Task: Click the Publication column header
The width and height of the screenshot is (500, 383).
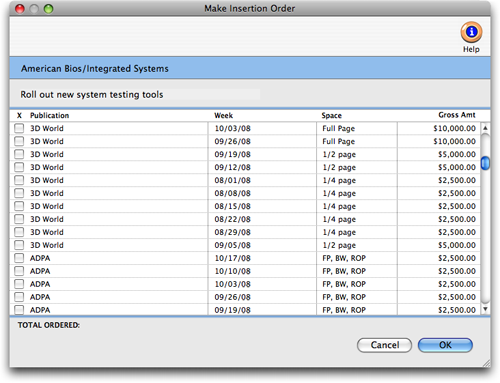Action: [x=49, y=115]
